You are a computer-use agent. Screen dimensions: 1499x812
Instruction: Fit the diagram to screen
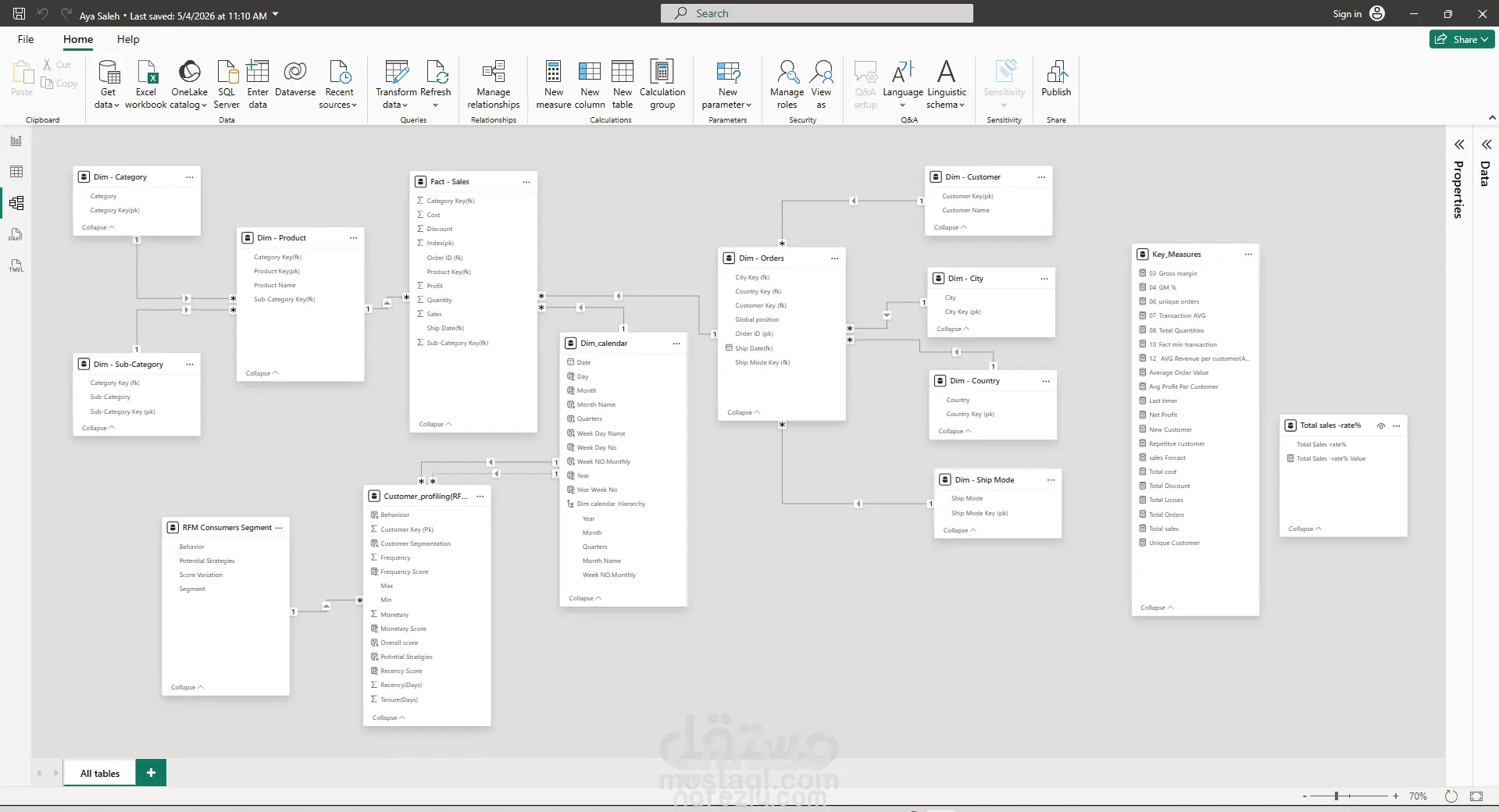pos(1476,796)
